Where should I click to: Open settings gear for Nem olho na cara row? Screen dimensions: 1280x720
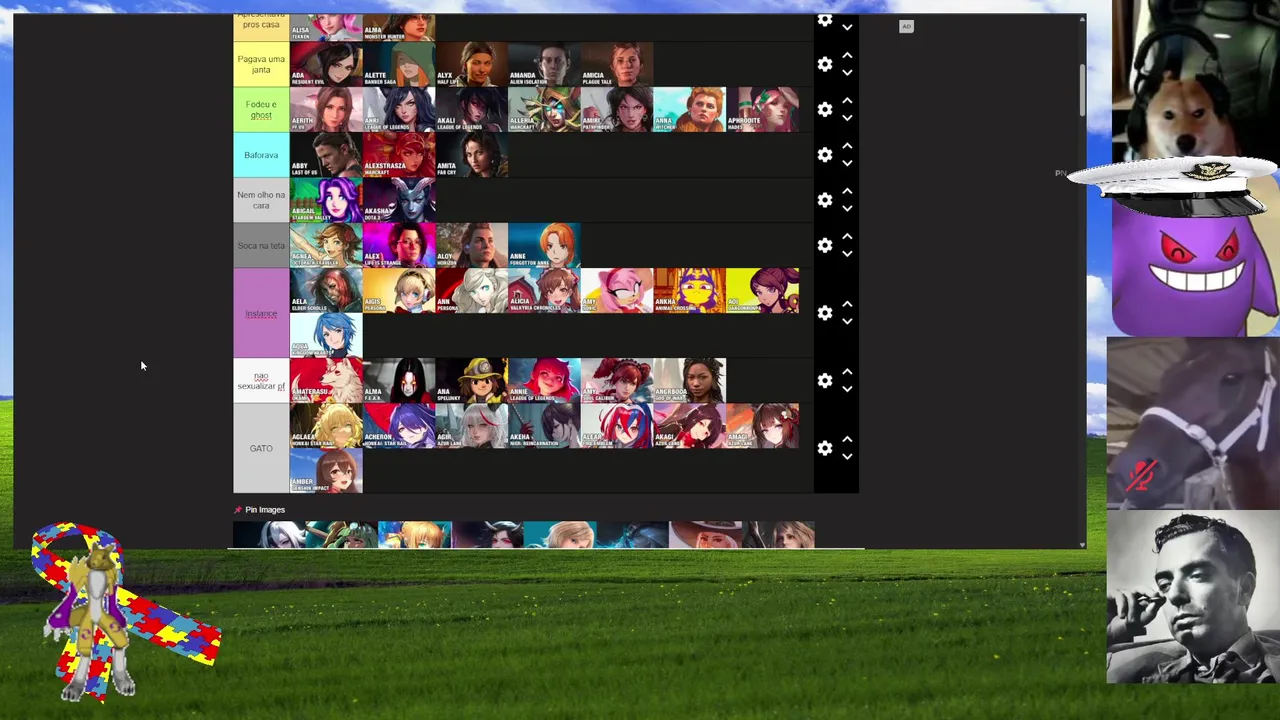824,200
